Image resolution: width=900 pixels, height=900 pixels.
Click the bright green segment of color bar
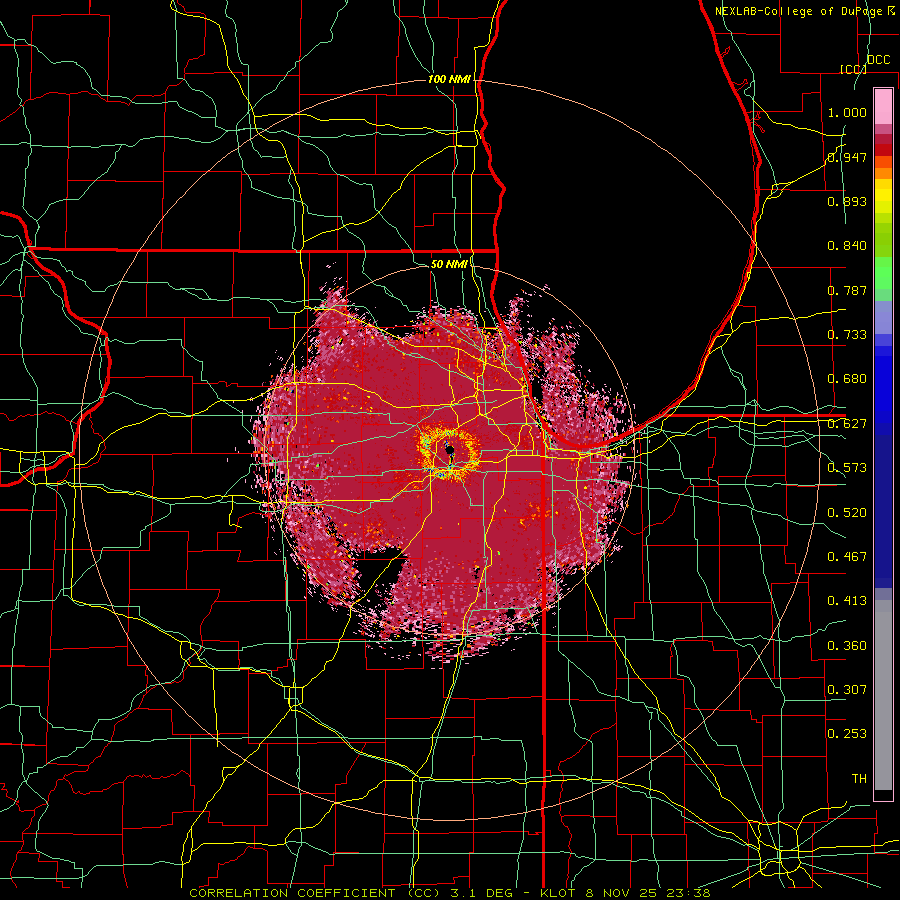[x=883, y=273]
